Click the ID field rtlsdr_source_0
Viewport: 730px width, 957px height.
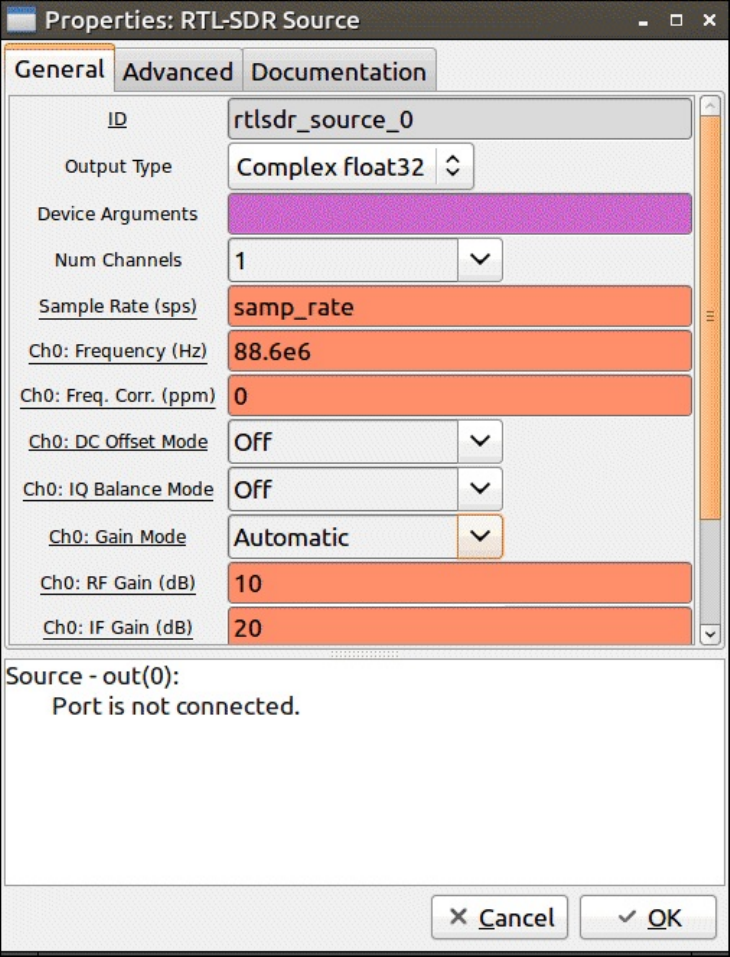coord(460,119)
